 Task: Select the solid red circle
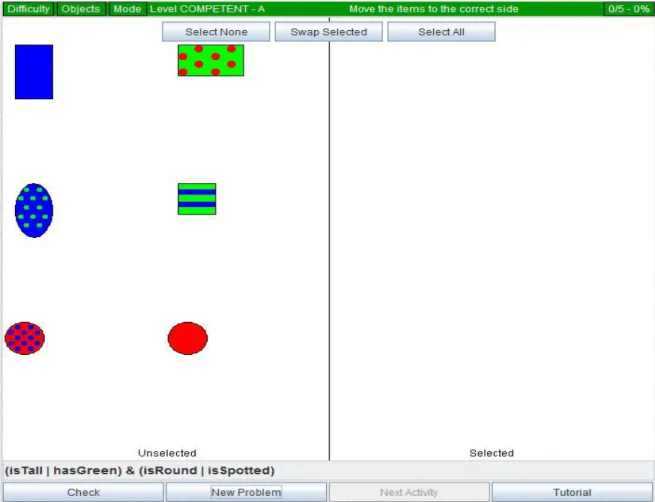coord(188,338)
